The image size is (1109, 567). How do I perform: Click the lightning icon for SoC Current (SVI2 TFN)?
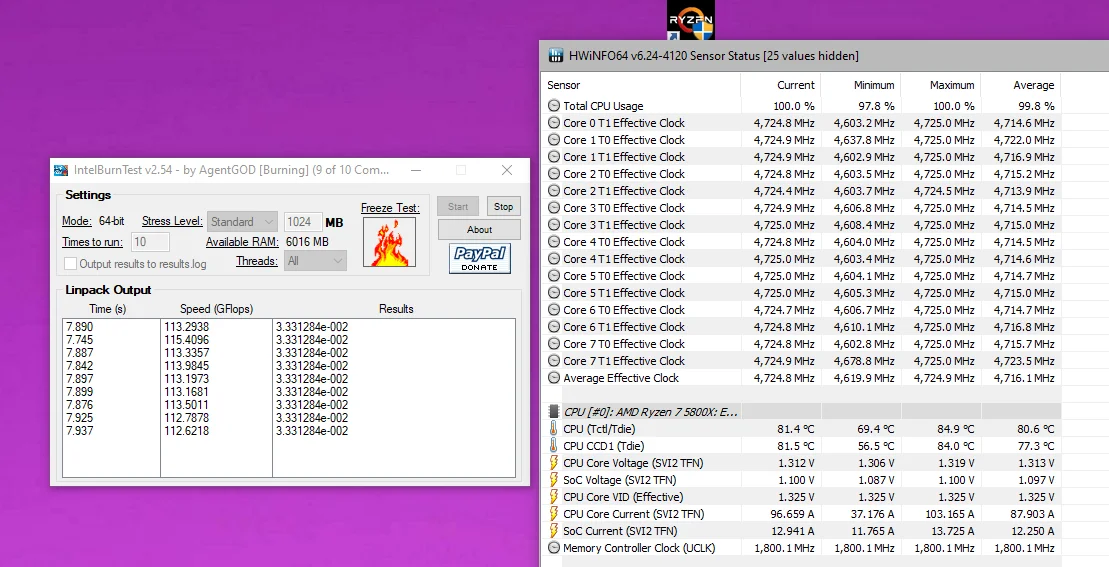554,531
